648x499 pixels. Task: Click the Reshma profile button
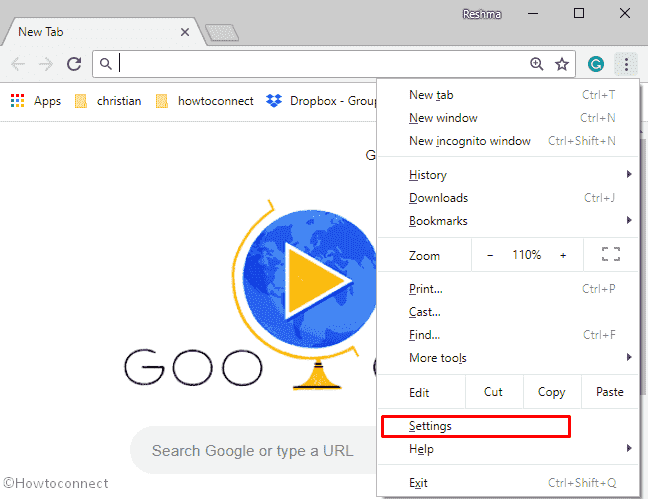(482, 14)
